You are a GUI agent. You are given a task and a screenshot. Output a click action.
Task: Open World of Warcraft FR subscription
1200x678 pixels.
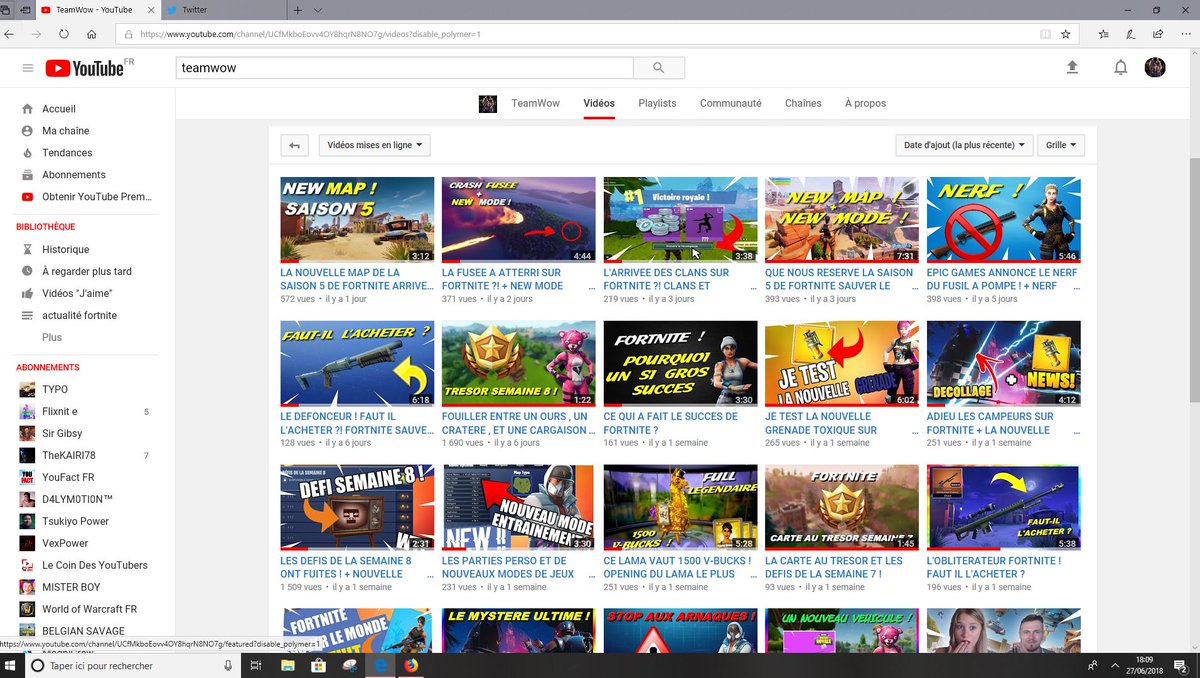(x=89, y=609)
